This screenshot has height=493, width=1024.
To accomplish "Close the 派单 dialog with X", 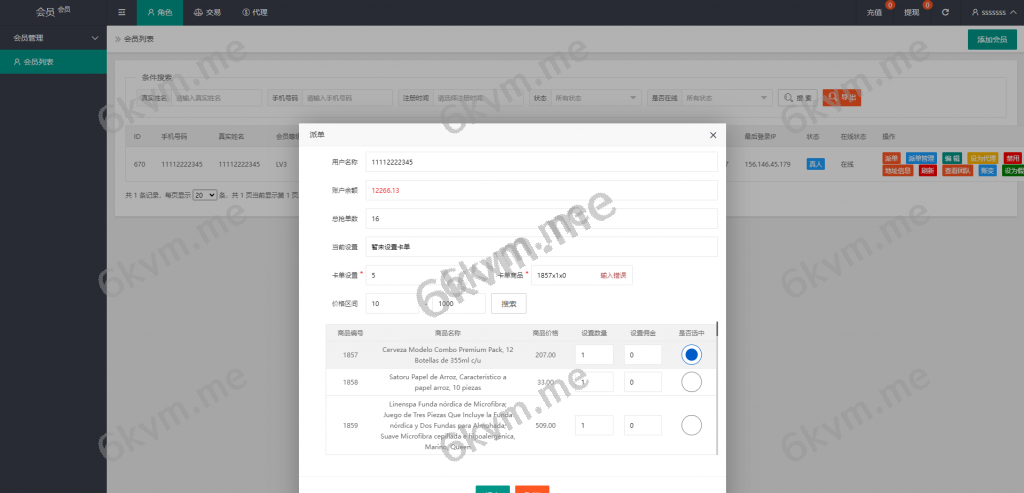I will [713, 135].
